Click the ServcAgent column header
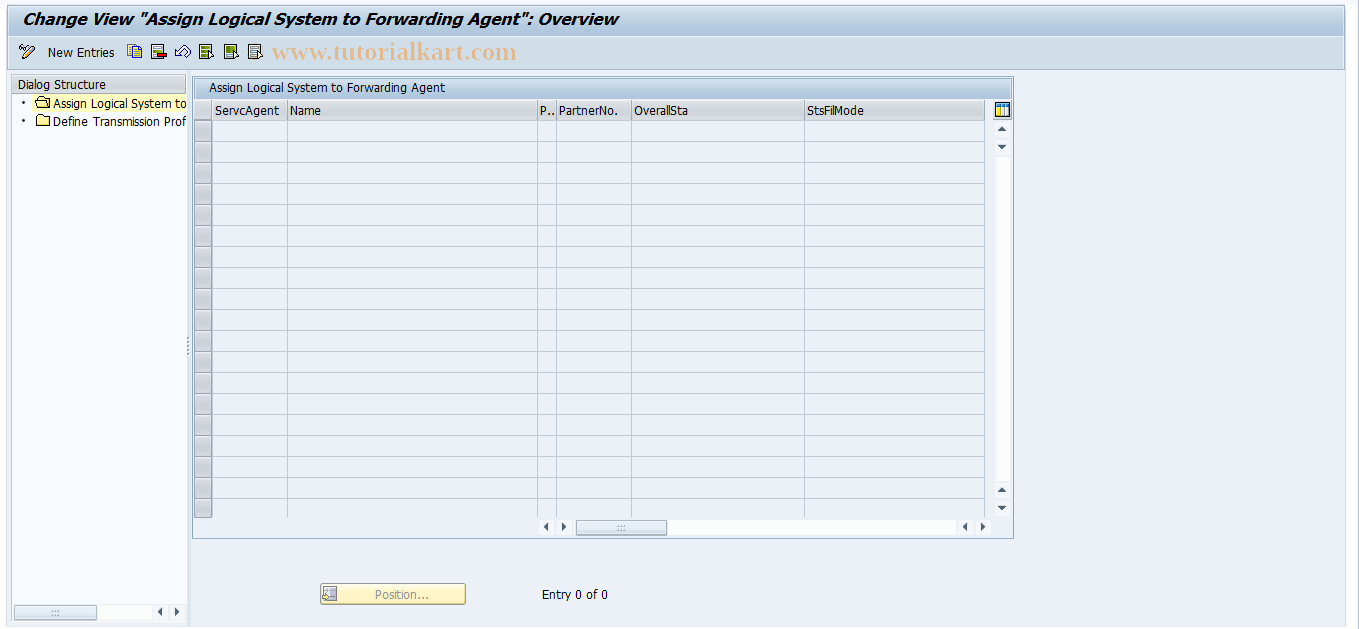The width and height of the screenshot is (1359, 629). 245,110
